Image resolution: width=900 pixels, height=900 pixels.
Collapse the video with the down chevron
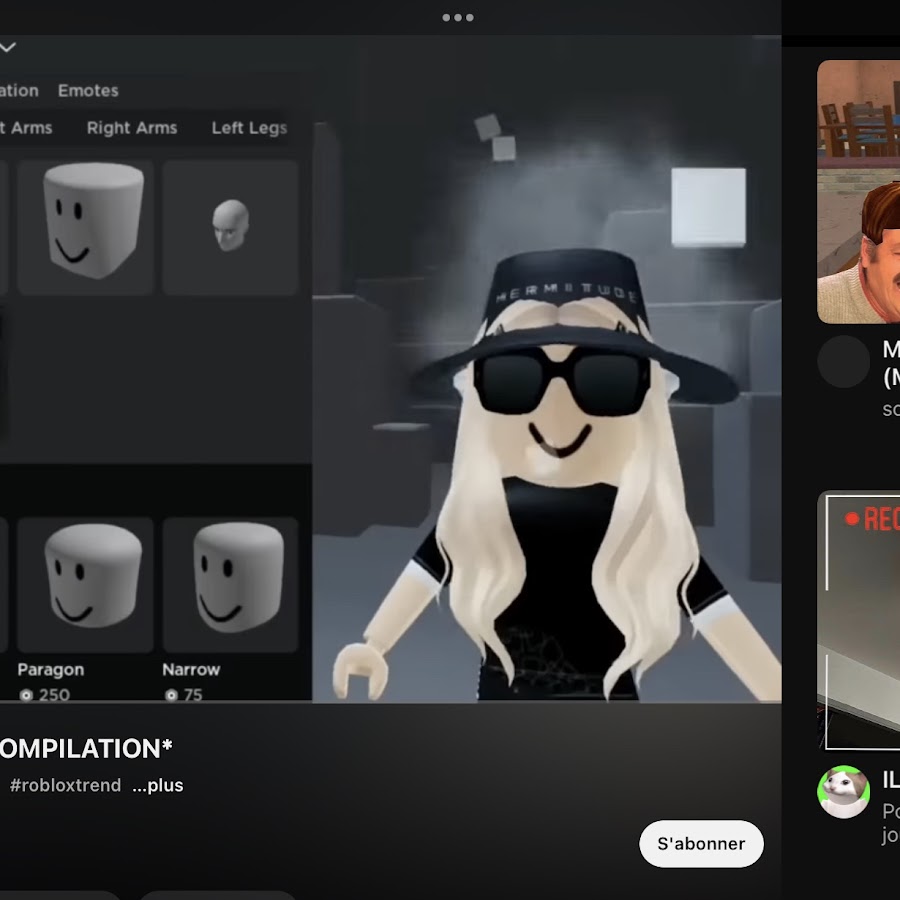(7, 47)
